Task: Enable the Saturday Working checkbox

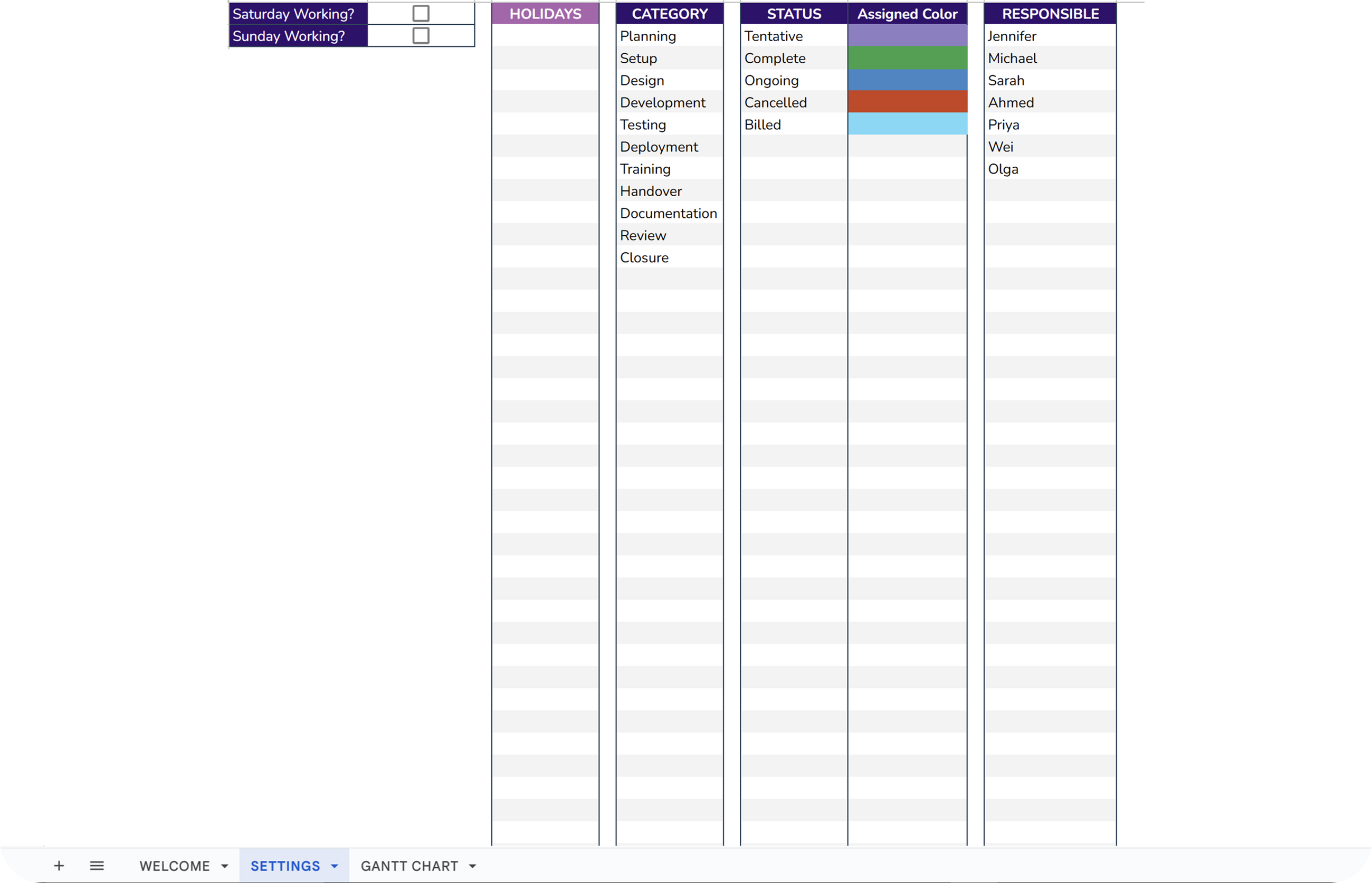Action: [421, 13]
